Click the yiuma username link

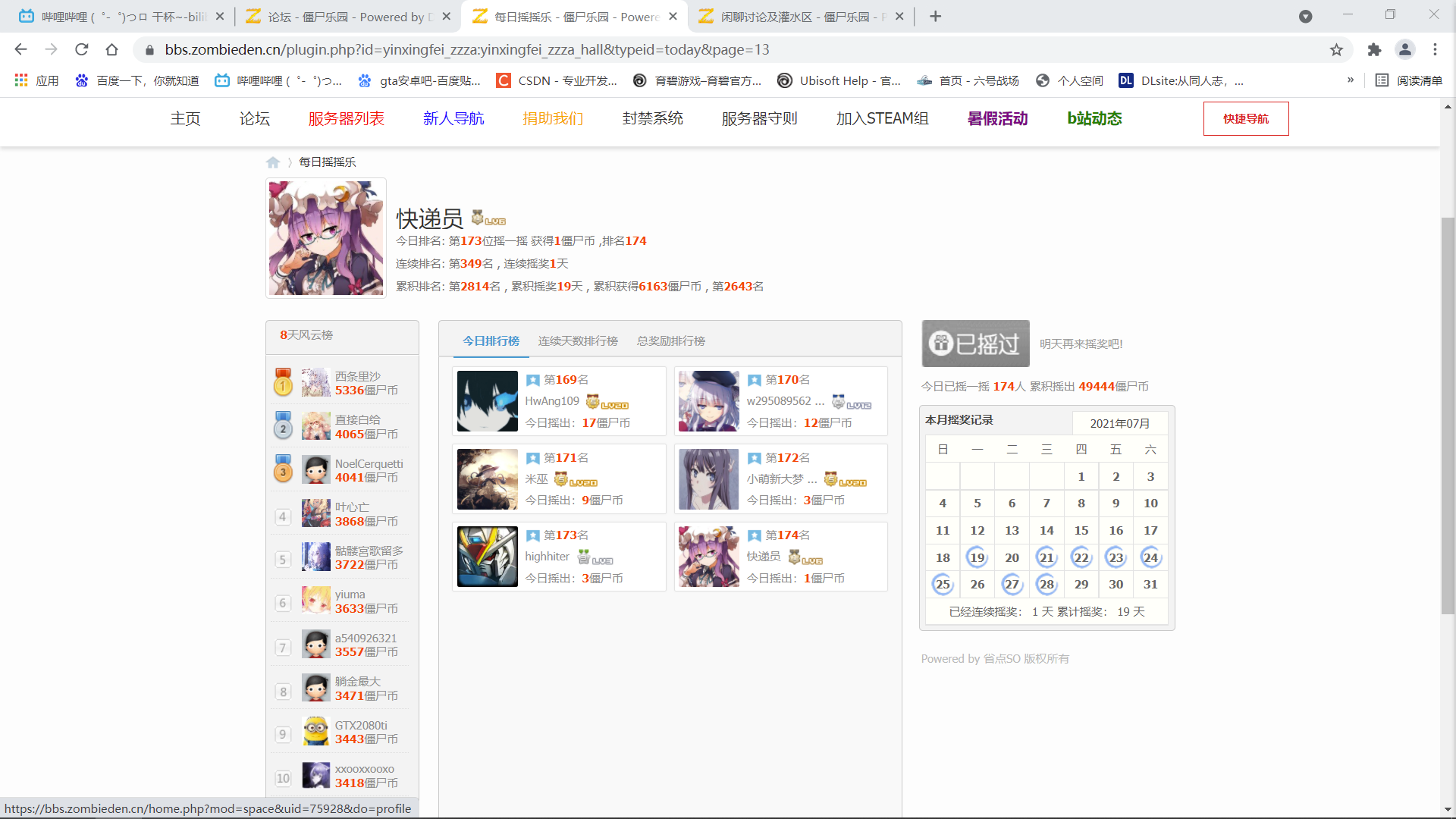pyautogui.click(x=350, y=595)
